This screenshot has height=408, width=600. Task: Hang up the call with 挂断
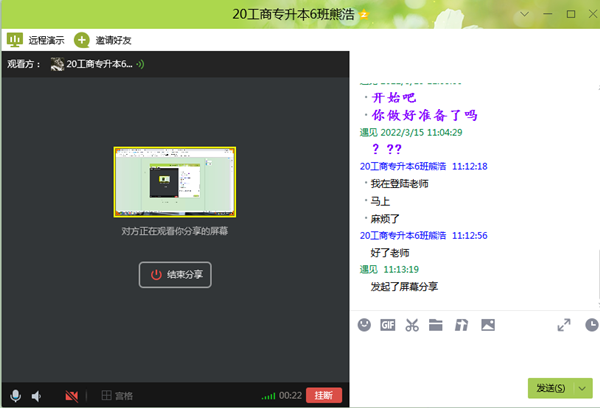(x=324, y=395)
